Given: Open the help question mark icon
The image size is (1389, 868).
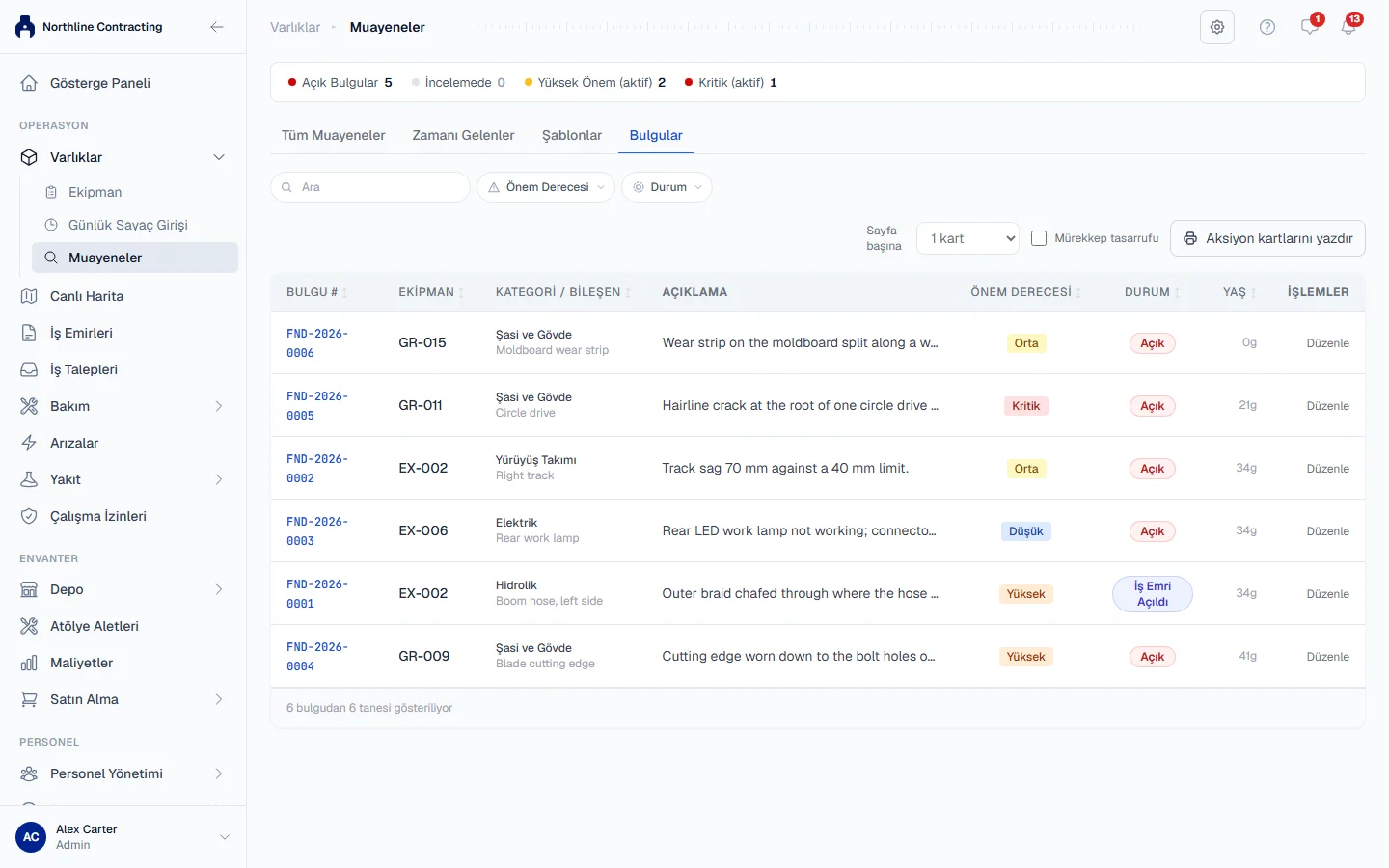Looking at the screenshot, I should (1267, 27).
